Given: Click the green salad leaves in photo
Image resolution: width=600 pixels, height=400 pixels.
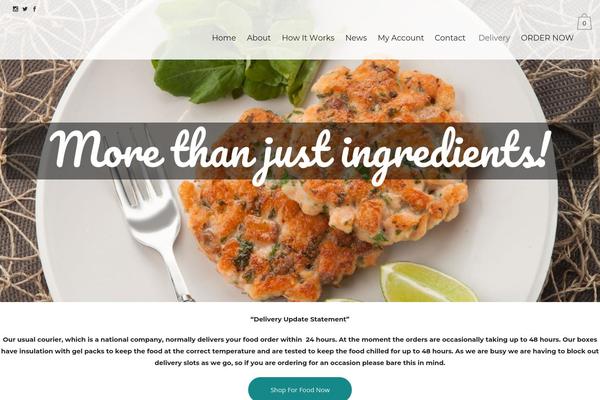Looking at the screenshot, I should (235, 78).
